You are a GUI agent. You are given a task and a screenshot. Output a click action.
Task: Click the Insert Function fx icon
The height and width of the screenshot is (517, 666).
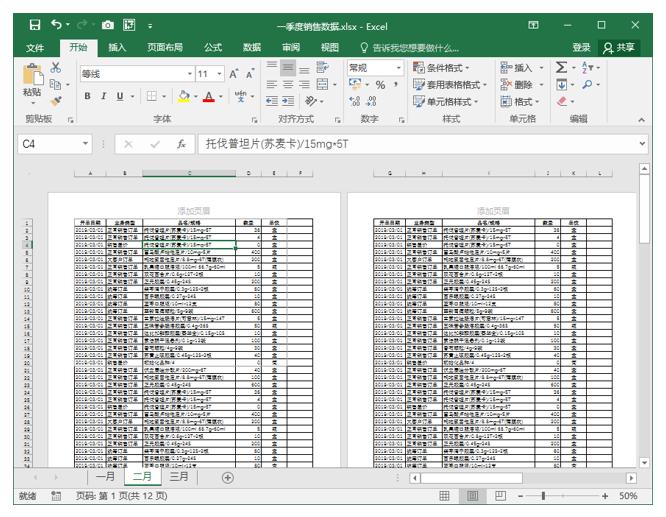coord(181,144)
